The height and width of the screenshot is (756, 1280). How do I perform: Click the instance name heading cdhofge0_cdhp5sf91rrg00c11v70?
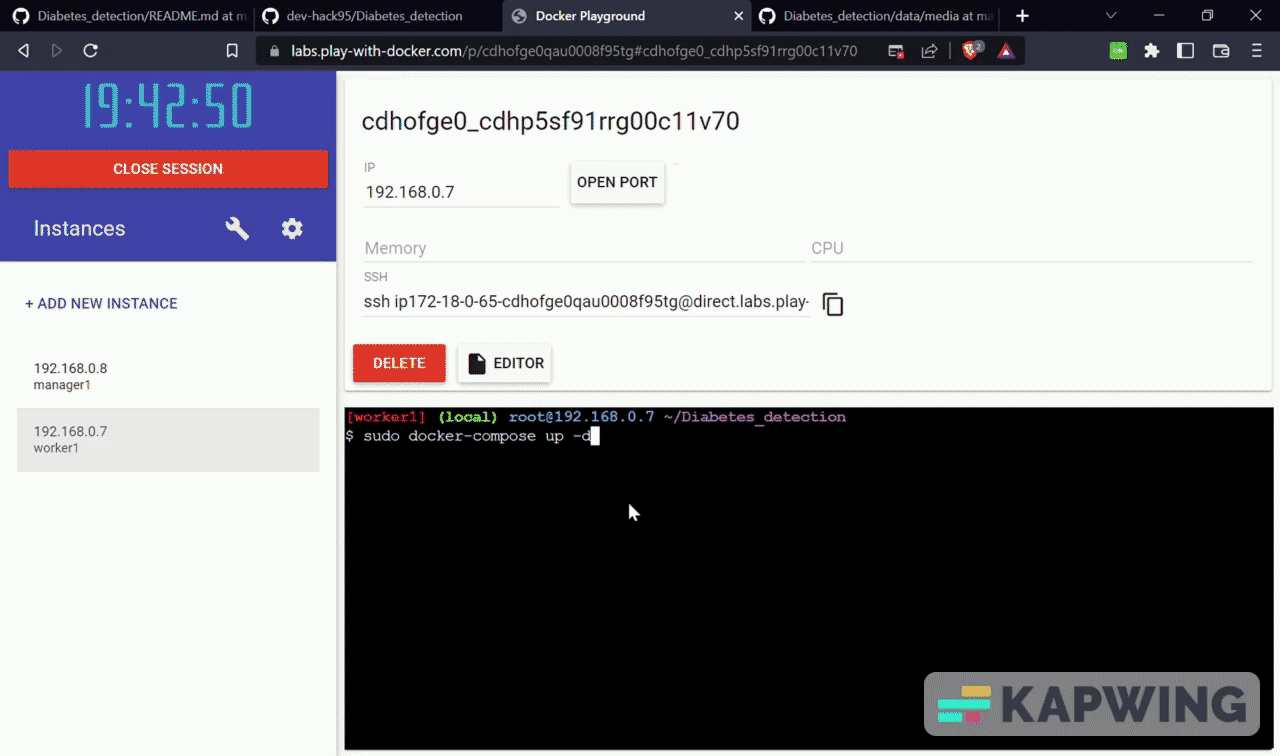tap(550, 122)
